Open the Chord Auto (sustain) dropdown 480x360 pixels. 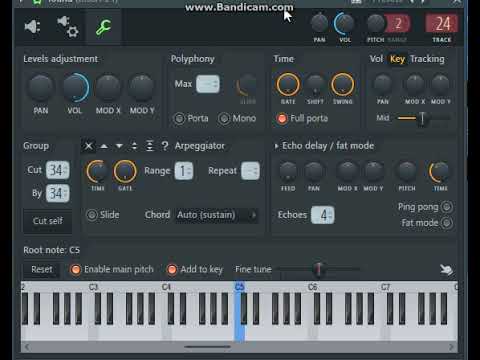[x=217, y=215]
